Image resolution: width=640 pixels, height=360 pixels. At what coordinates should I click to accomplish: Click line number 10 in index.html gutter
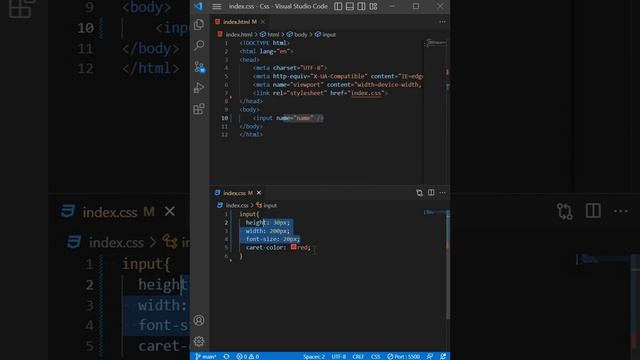(x=224, y=118)
